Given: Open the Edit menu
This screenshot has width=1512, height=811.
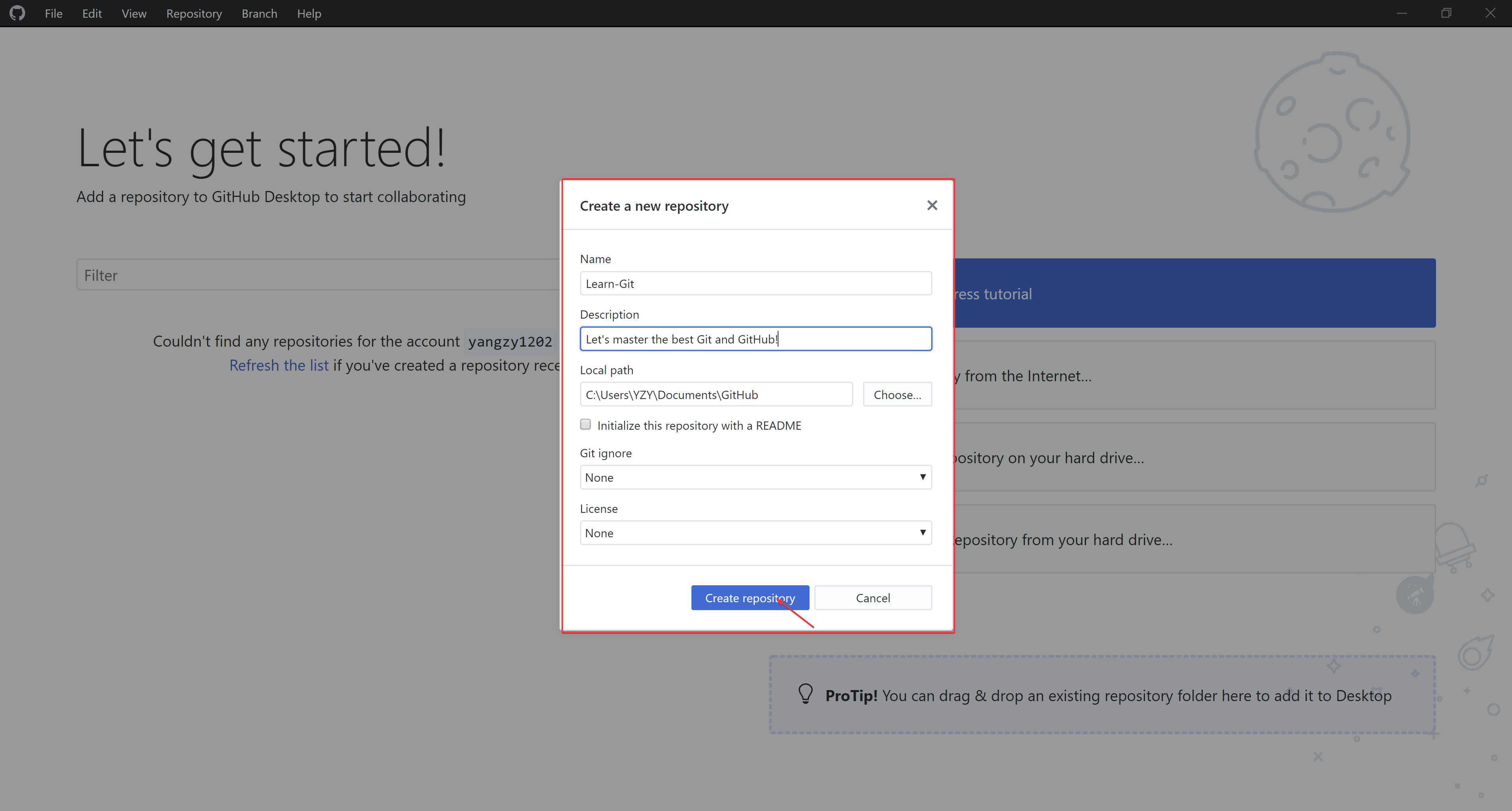Looking at the screenshot, I should (x=92, y=13).
